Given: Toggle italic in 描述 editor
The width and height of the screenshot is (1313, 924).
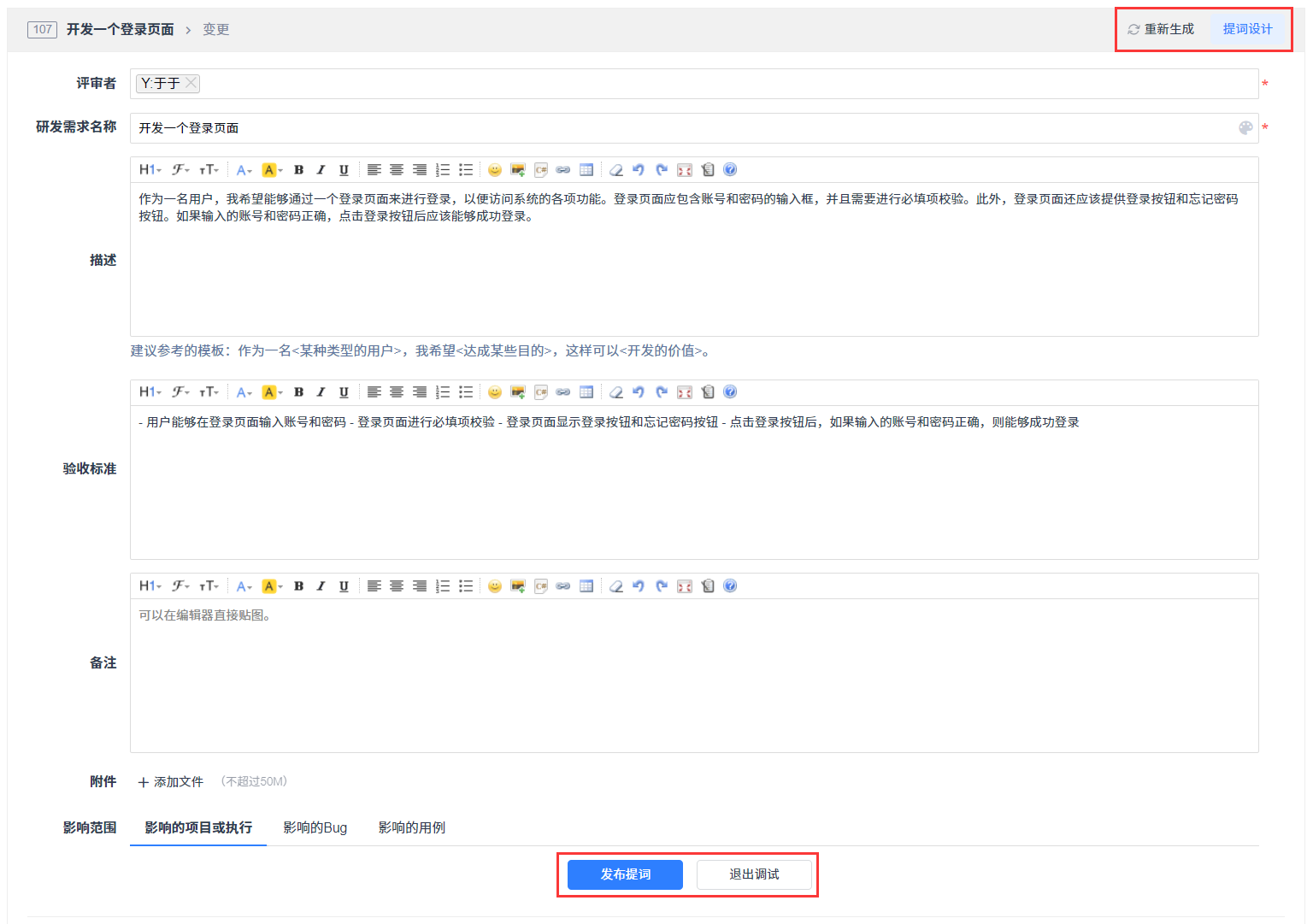Looking at the screenshot, I should point(321,170).
